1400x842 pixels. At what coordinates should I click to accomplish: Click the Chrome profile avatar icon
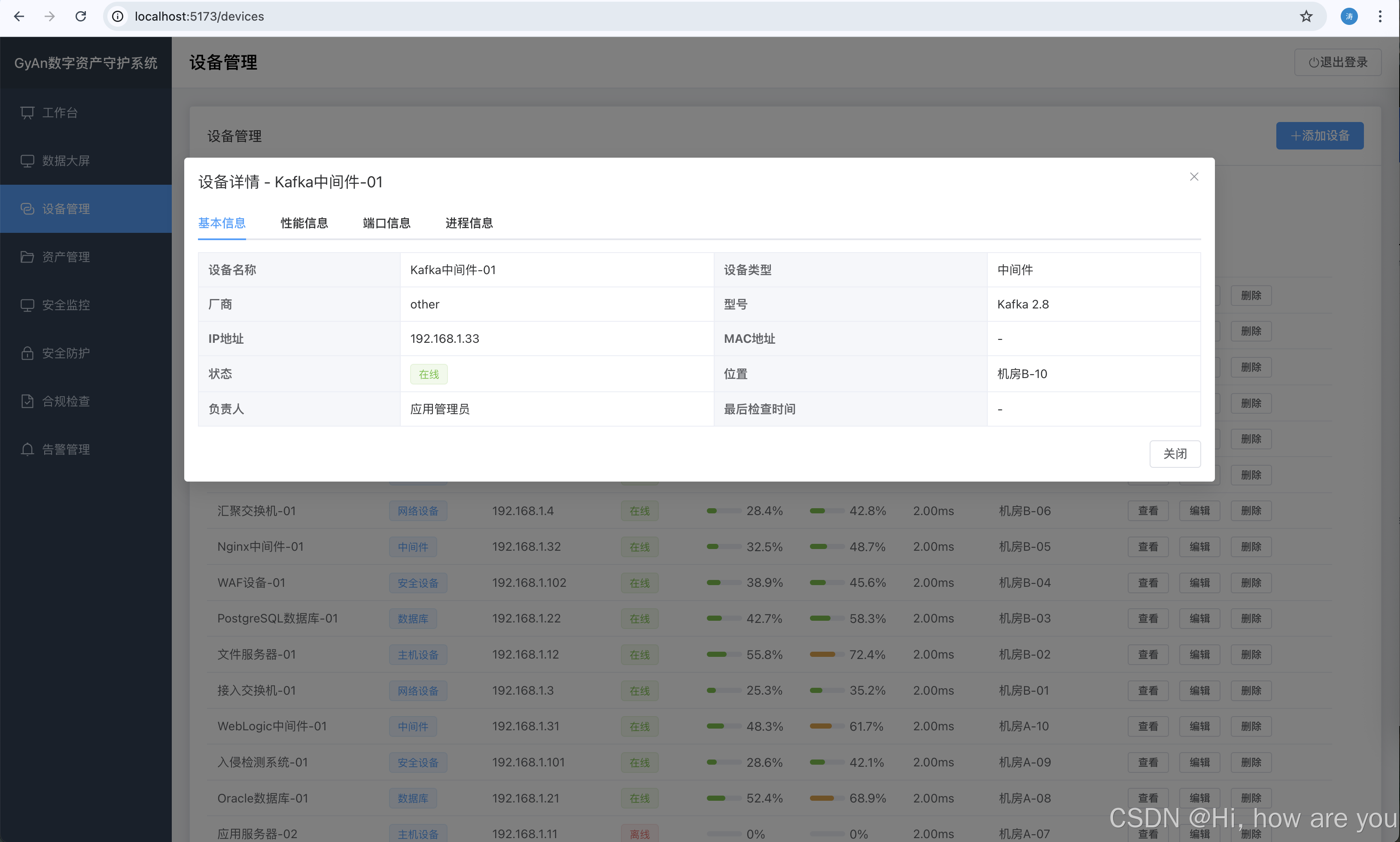(1348, 16)
